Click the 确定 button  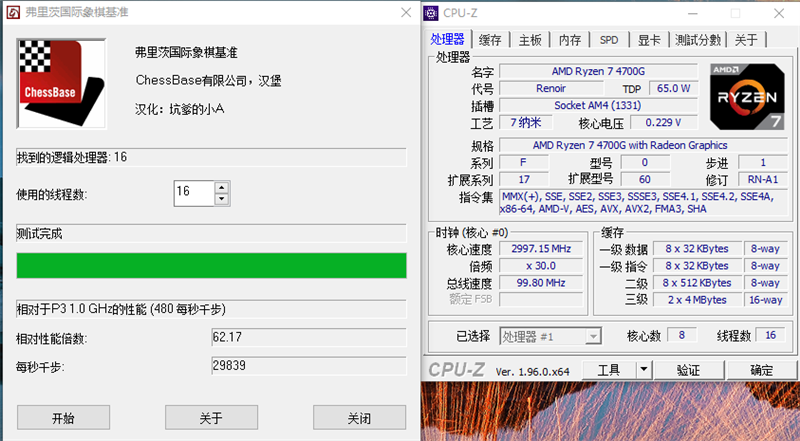(762, 370)
